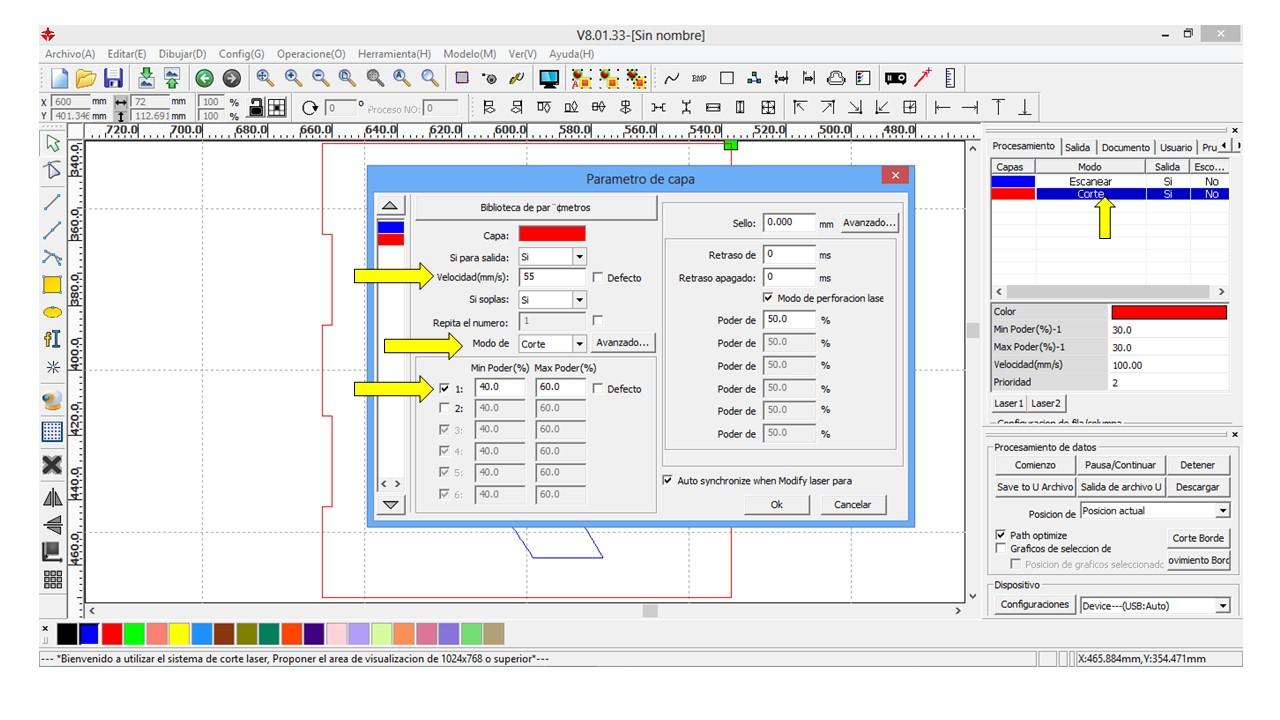Select the text tool in the left toolbar
Image resolution: width=1280 pixels, height=720 pixels.
54,340
